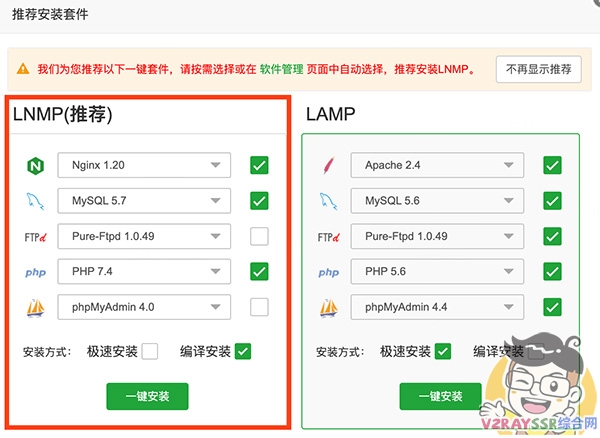Click the php logo icon in LAMP
This screenshot has height=438, width=600.
(329, 272)
